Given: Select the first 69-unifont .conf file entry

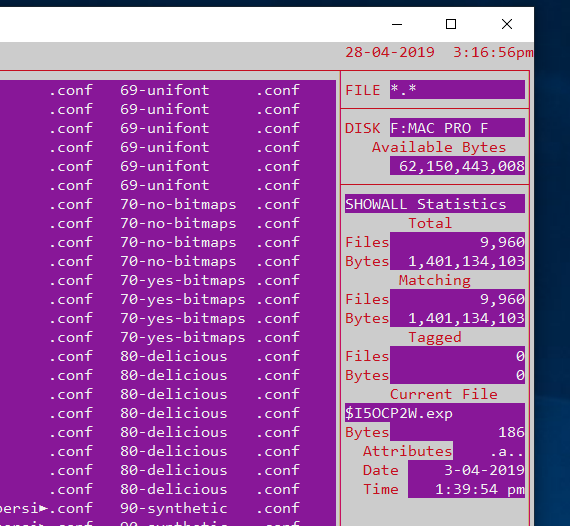Looking at the screenshot, I should coord(210,90).
